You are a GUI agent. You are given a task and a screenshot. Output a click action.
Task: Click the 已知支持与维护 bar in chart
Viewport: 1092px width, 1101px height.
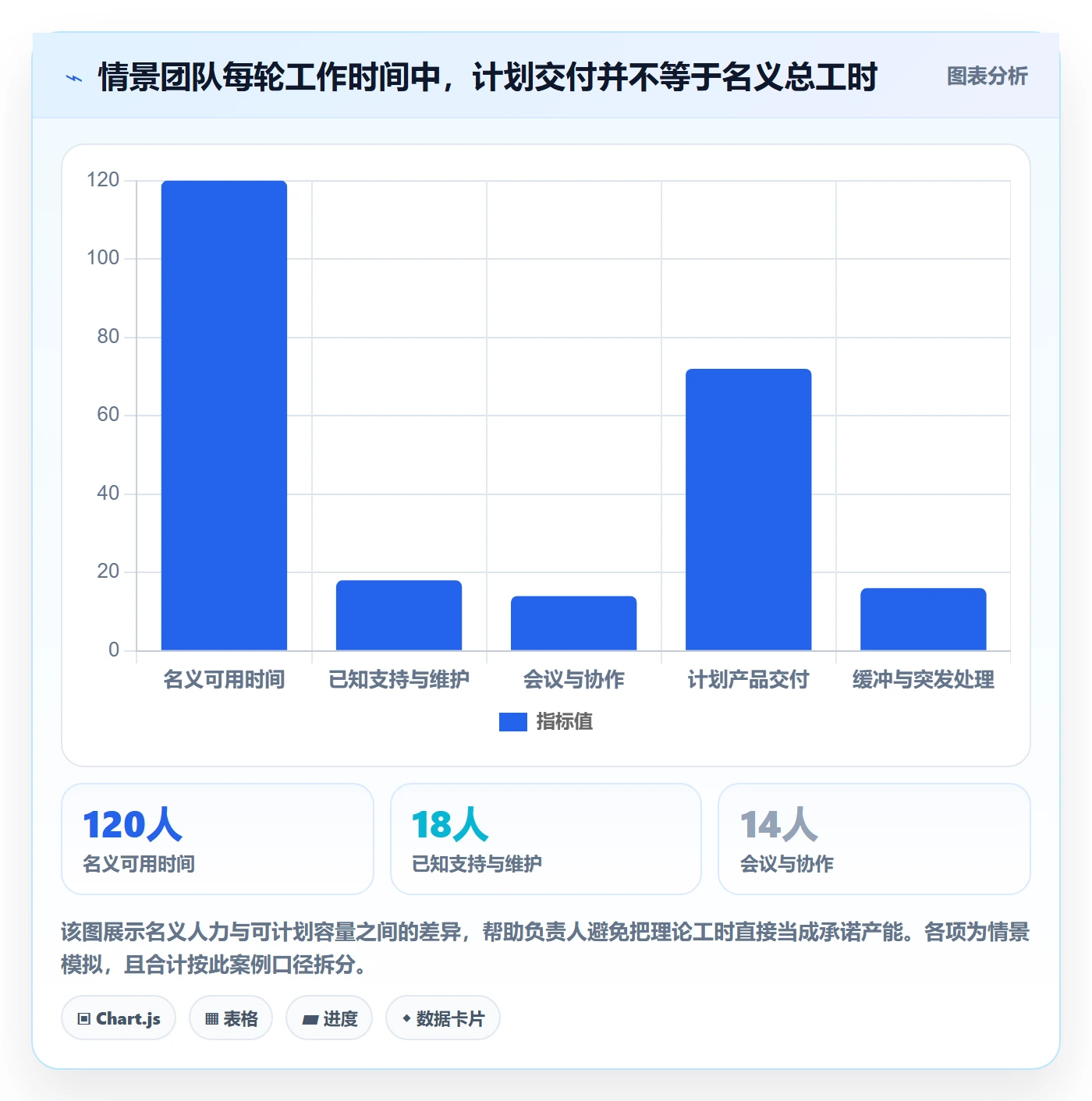[399, 615]
